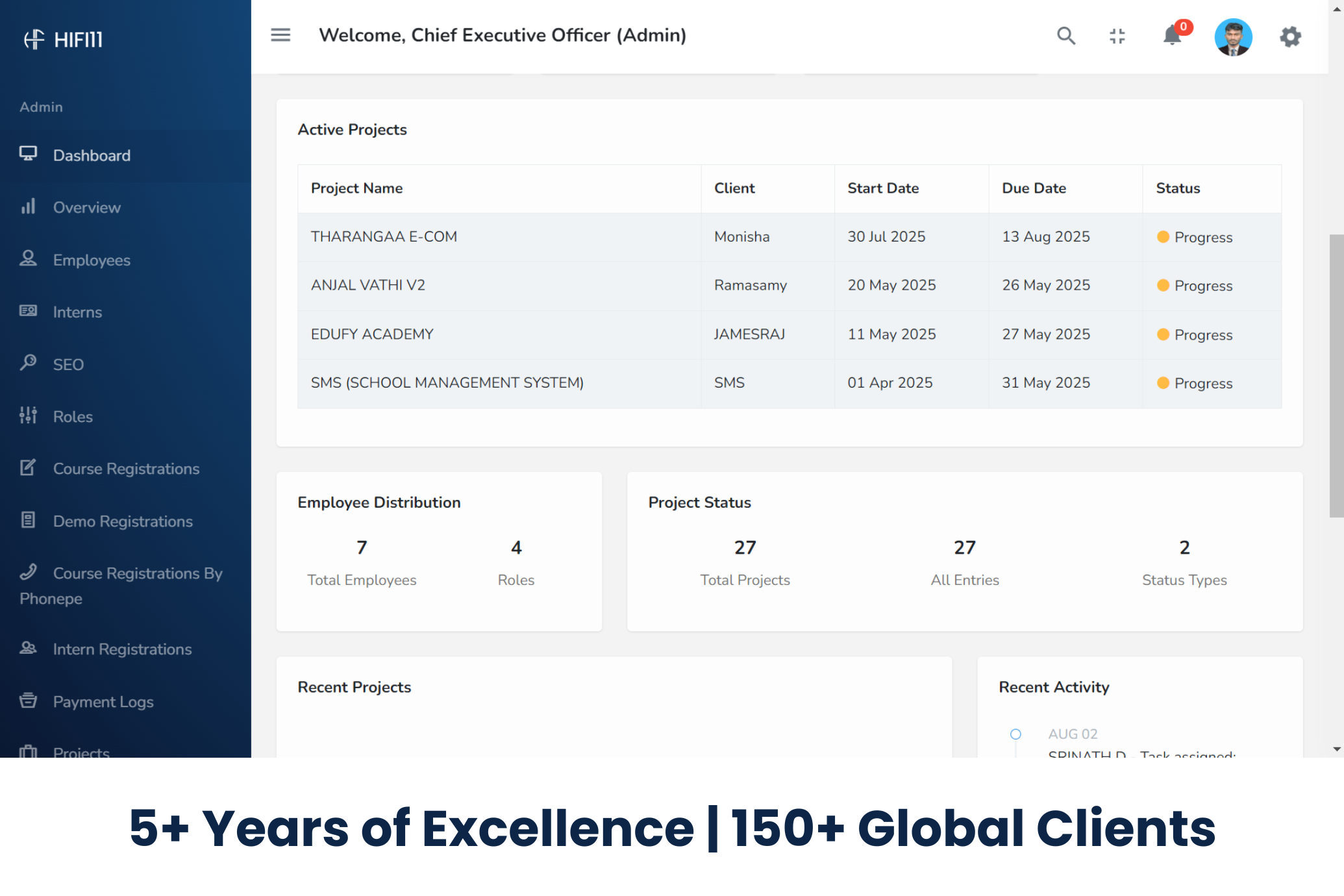
Task: Open the Interns menu entry
Action: click(77, 312)
